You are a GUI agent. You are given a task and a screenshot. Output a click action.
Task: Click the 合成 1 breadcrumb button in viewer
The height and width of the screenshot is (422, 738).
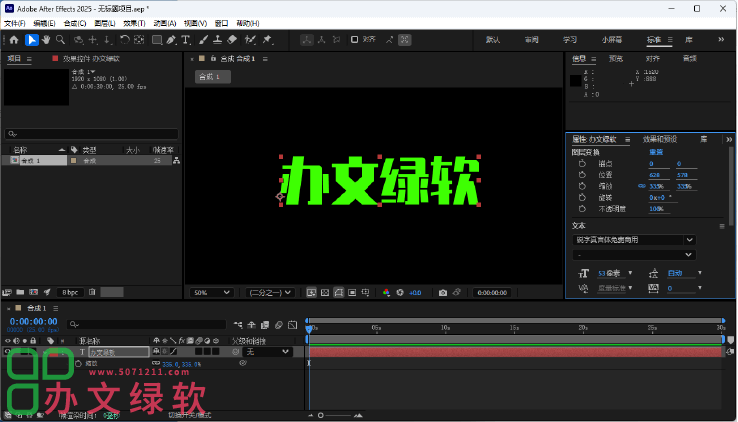(213, 77)
